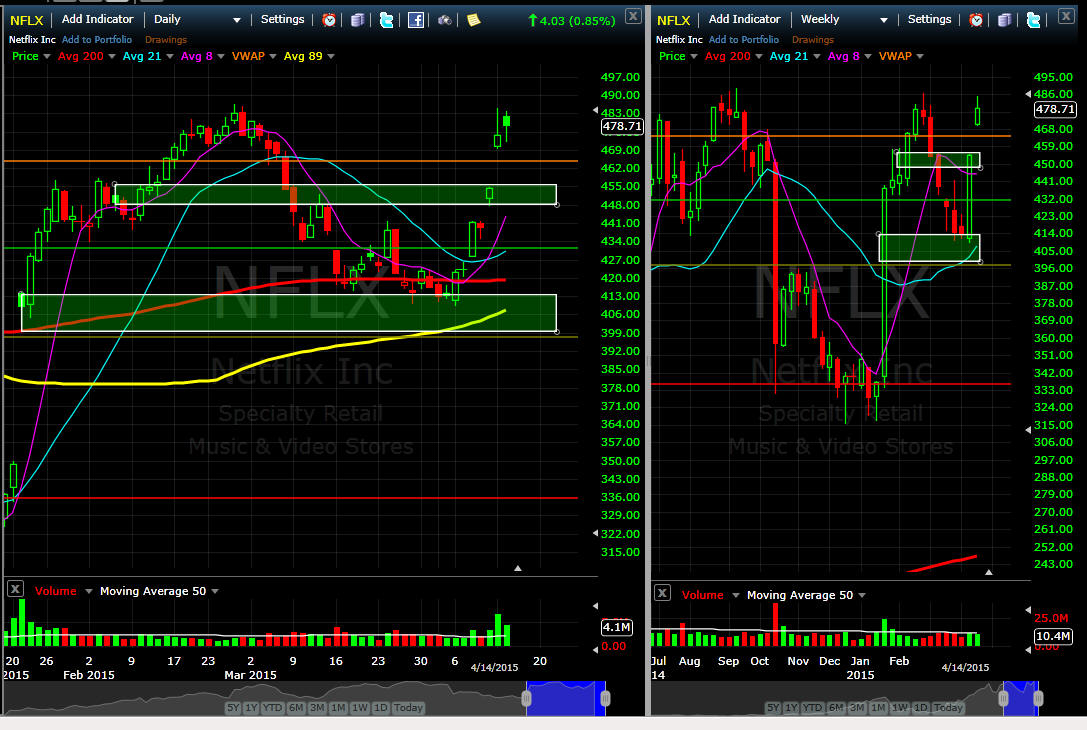The height and width of the screenshot is (730, 1087).
Task: Click the database stack icon in Weekly chart
Action: (1005, 20)
